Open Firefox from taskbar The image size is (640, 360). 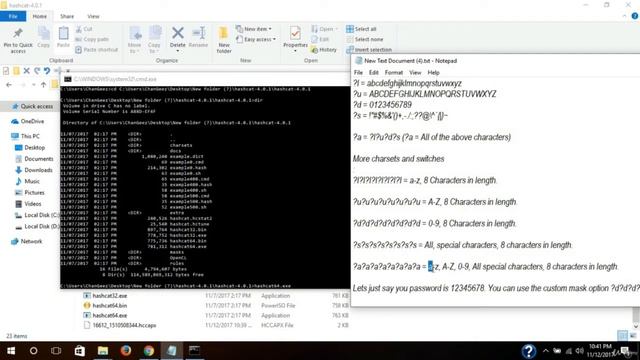[x=126, y=351]
